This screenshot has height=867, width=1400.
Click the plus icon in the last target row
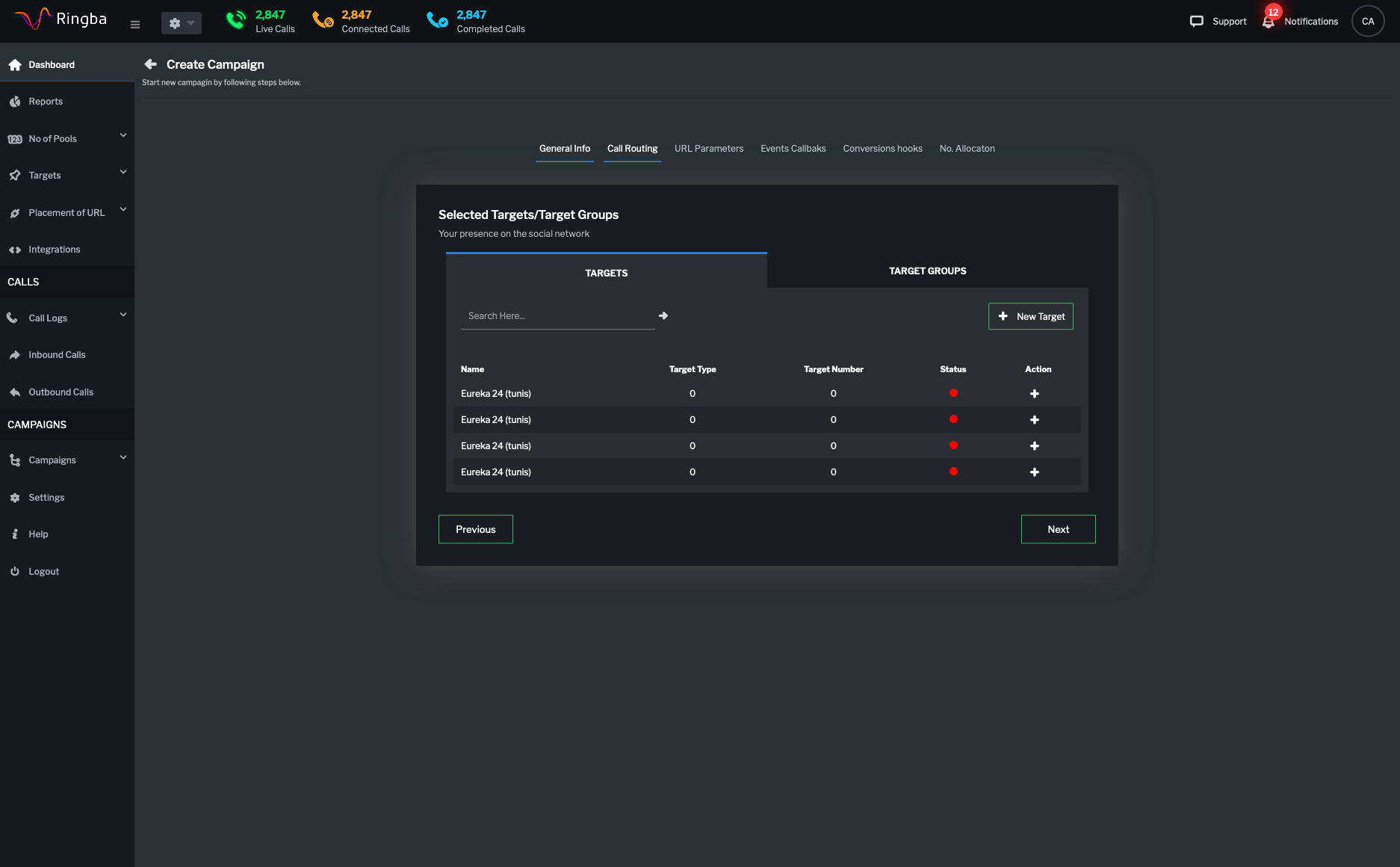(x=1034, y=472)
